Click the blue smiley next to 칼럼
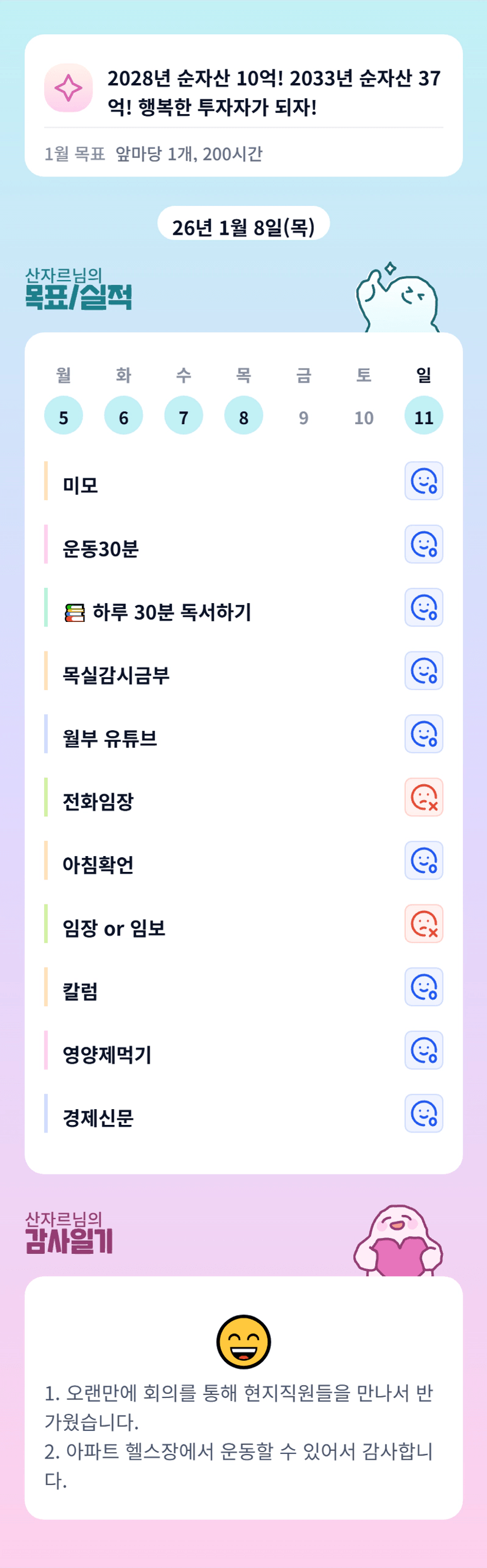This screenshot has height=1568, width=487. pyautogui.click(x=423, y=987)
